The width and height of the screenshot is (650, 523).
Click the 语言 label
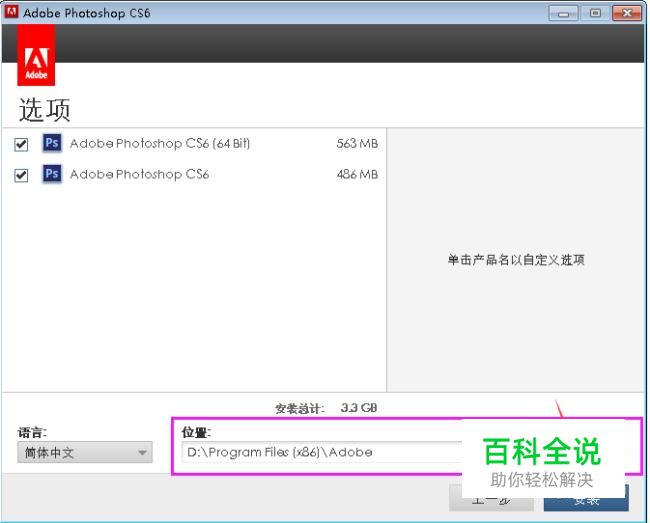point(32,432)
